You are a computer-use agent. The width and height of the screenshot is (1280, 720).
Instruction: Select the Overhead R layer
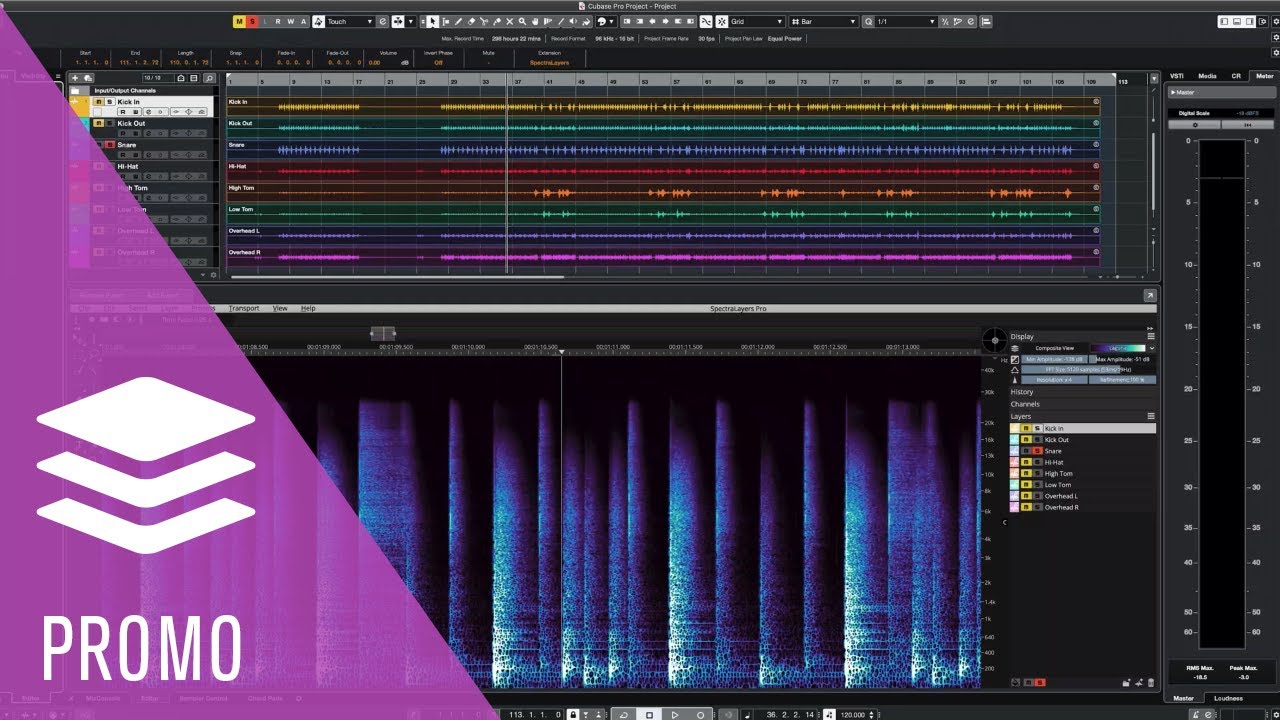coord(1083,507)
